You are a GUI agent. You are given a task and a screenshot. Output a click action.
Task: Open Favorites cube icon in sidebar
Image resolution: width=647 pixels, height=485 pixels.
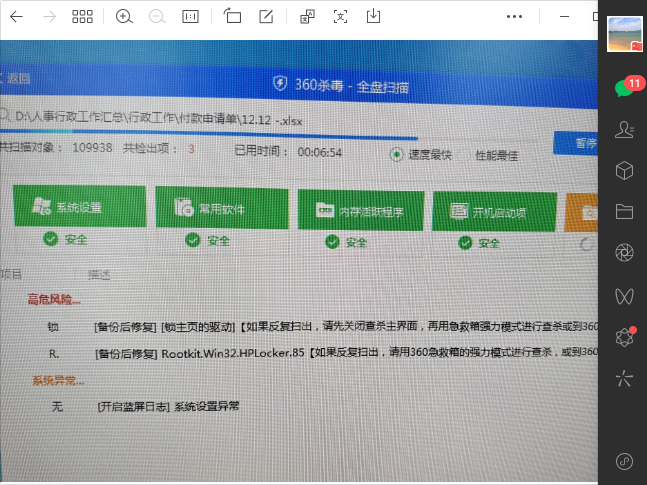click(x=624, y=170)
